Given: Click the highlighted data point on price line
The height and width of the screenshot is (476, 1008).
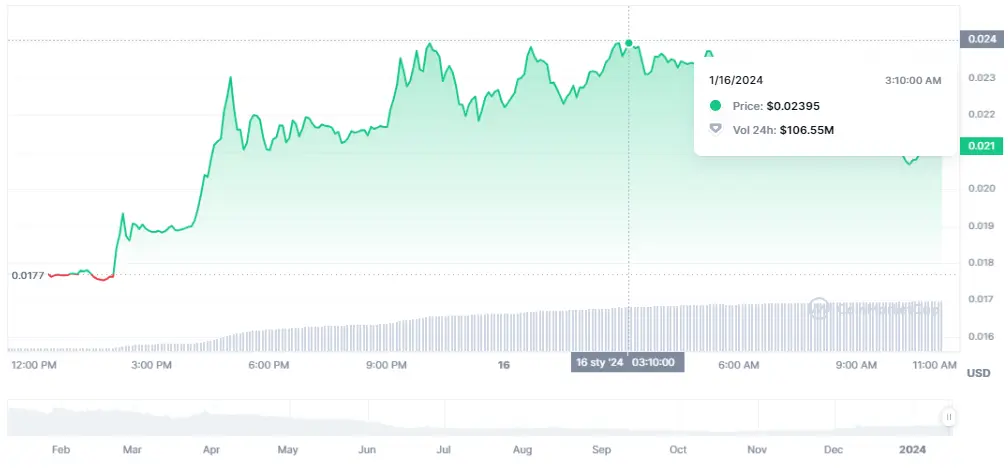Looking at the screenshot, I should click(629, 43).
